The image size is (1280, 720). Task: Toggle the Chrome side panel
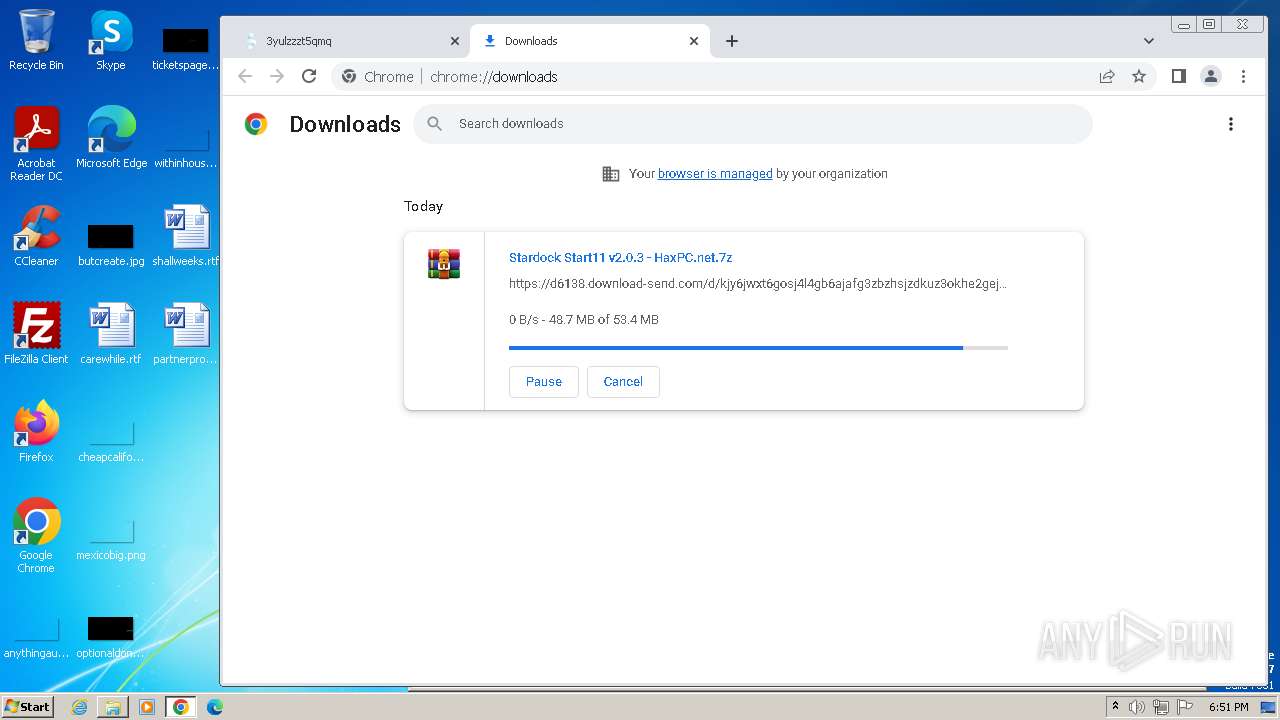[1179, 76]
